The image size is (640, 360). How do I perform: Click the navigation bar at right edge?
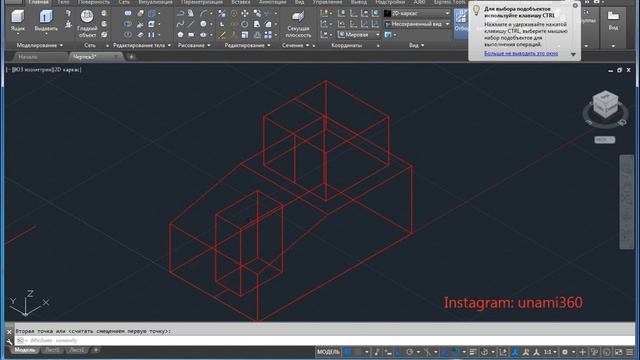click(x=627, y=202)
